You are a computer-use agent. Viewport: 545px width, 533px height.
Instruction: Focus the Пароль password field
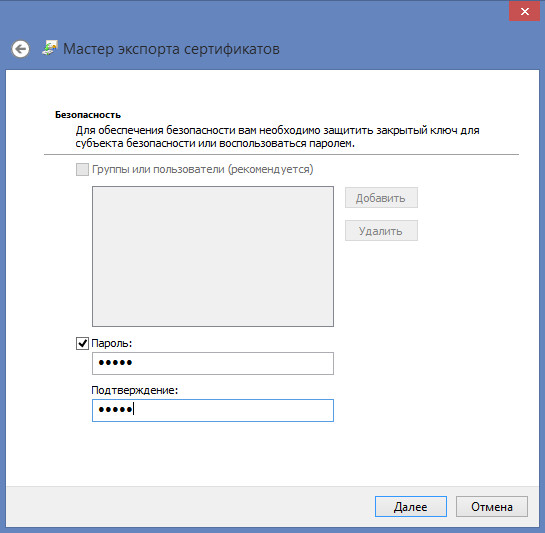click(x=213, y=363)
